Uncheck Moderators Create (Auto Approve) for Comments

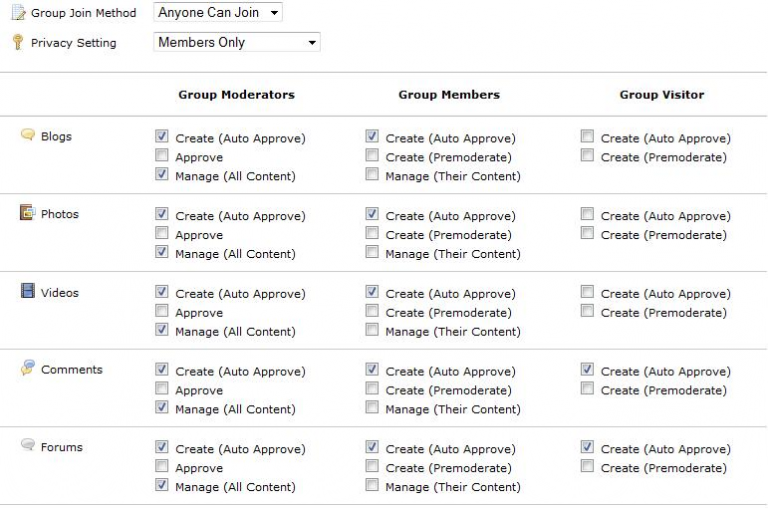tap(162, 369)
